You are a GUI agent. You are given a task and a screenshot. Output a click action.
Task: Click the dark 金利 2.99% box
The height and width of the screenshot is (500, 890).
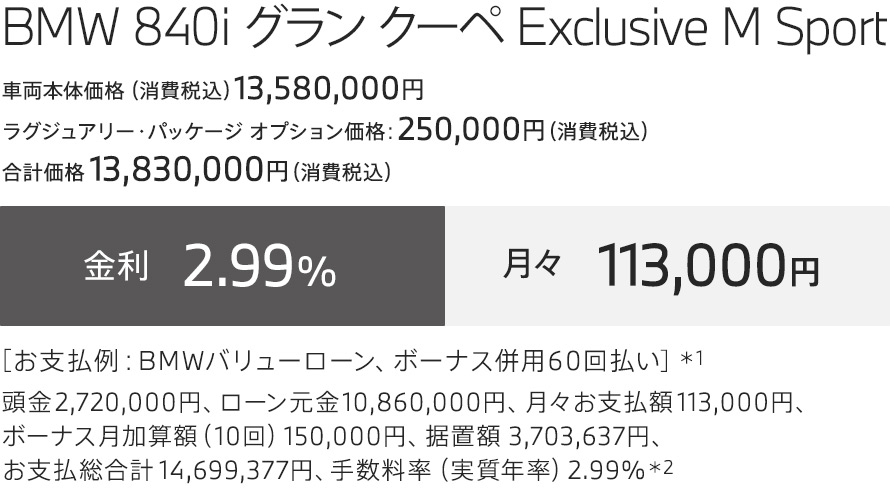click(x=222, y=266)
